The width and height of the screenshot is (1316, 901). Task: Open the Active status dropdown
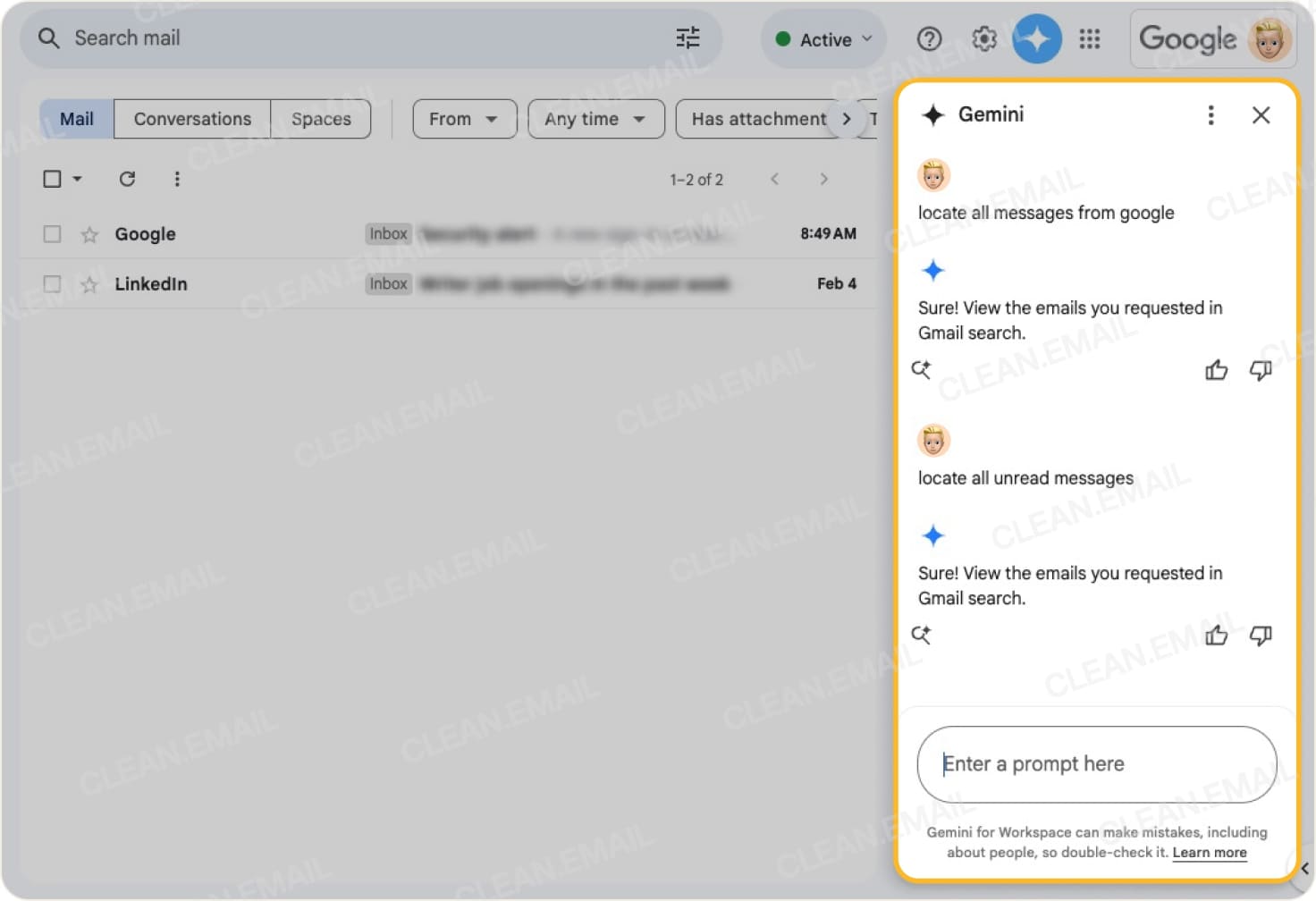coord(822,38)
